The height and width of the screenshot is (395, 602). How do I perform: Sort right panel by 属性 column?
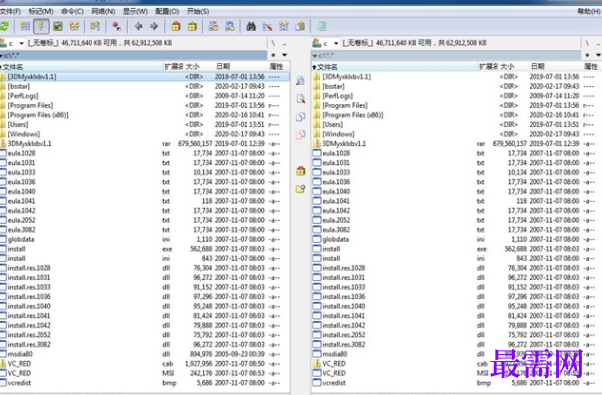tap(591, 67)
